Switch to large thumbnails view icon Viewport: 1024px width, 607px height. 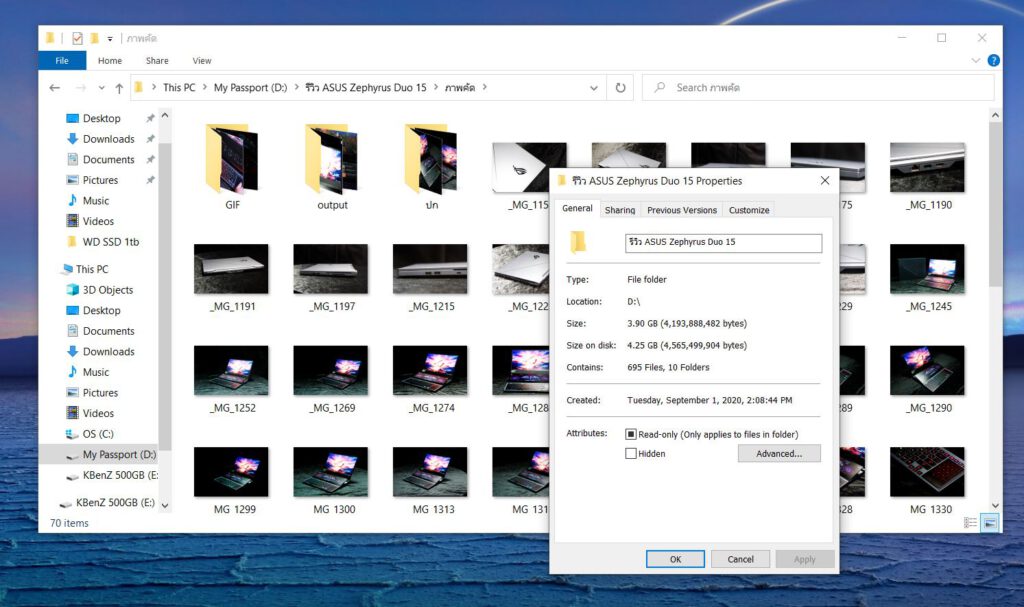click(x=991, y=523)
